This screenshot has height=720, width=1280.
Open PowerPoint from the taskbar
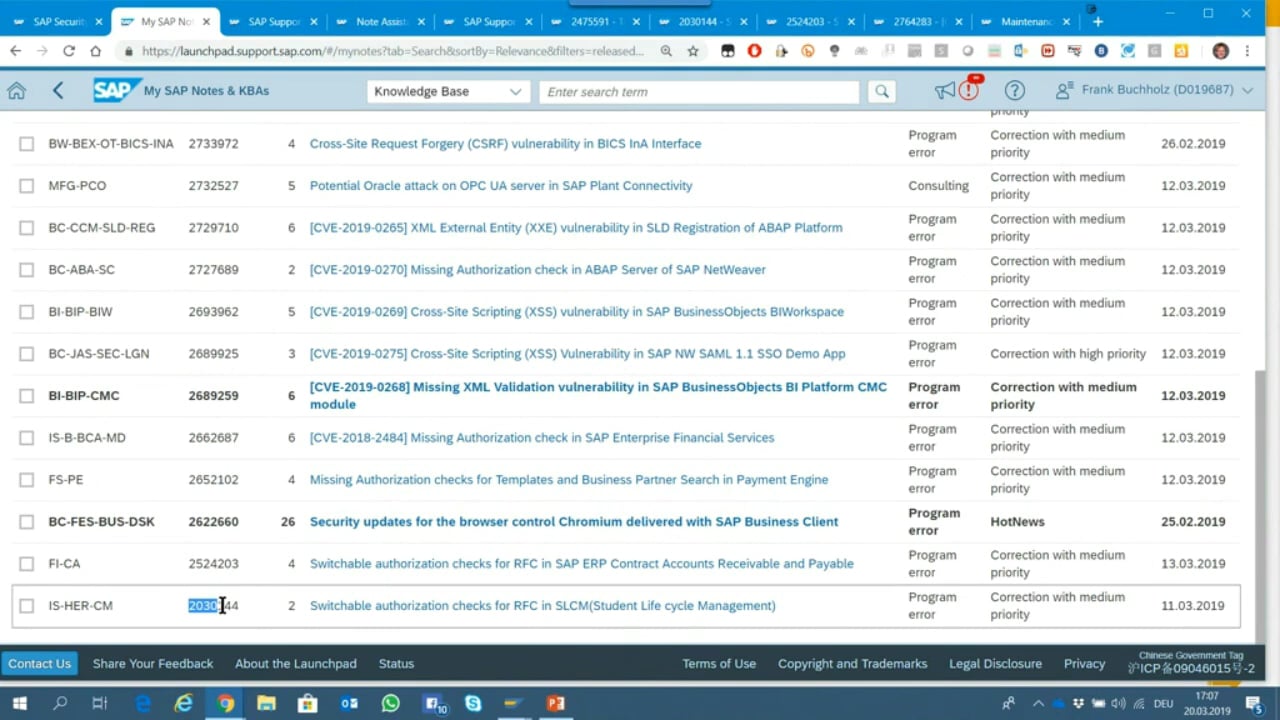(x=556, y=703)
